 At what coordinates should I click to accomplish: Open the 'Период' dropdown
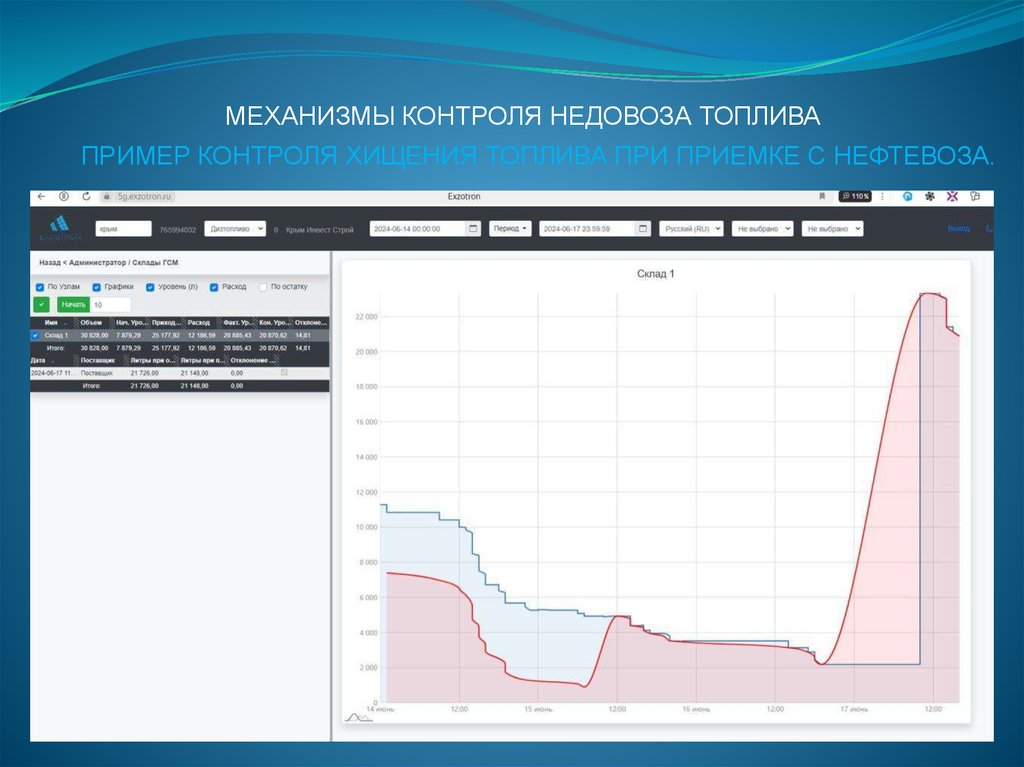510,229
